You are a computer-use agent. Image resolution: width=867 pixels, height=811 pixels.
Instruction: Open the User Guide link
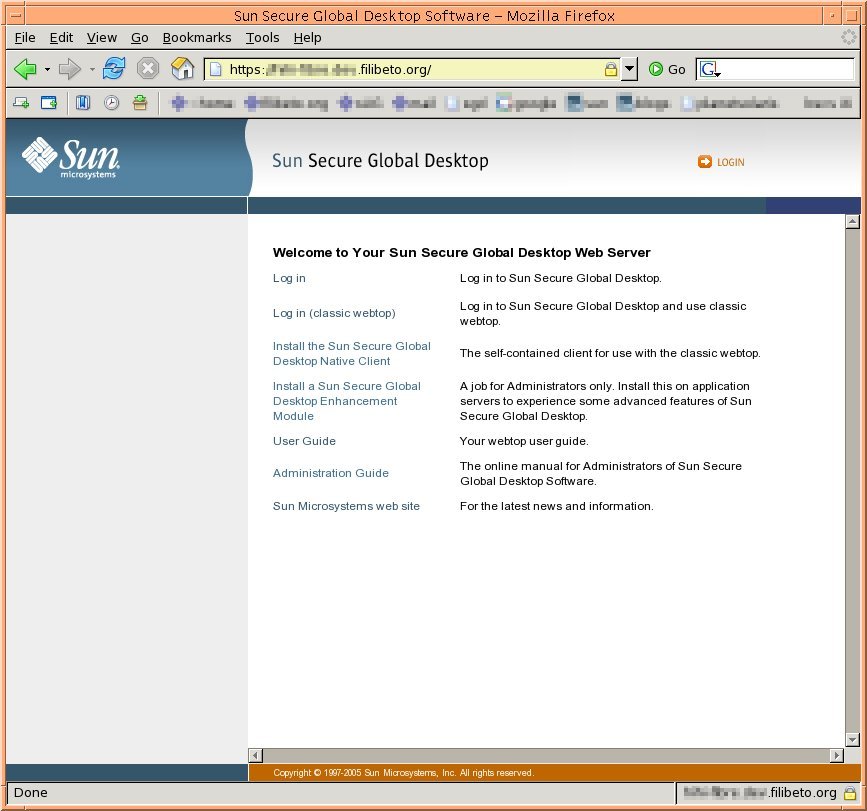coord(304,441)
